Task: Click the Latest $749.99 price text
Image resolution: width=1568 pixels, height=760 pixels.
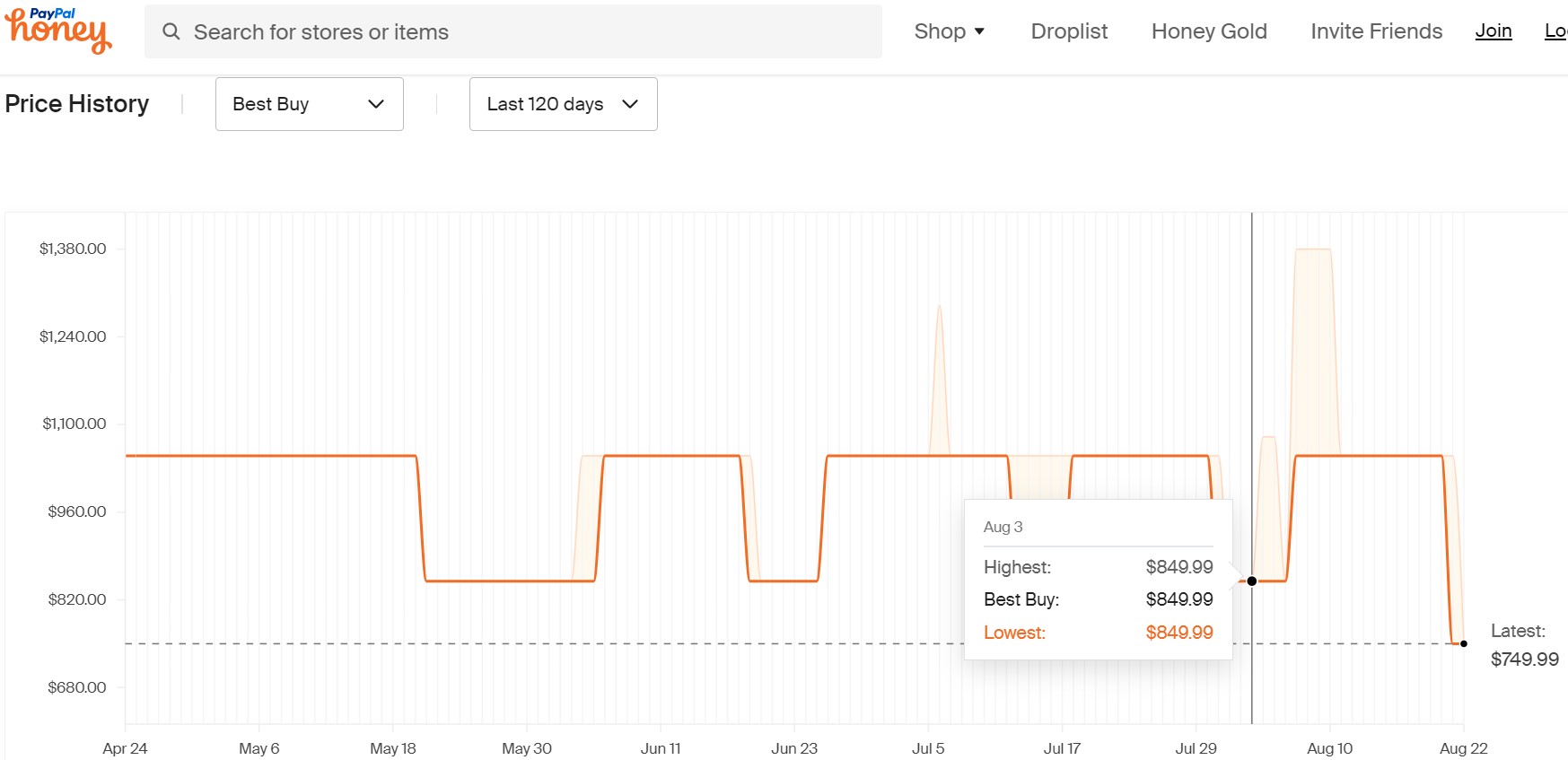Action: click(x=1524, y=645)
